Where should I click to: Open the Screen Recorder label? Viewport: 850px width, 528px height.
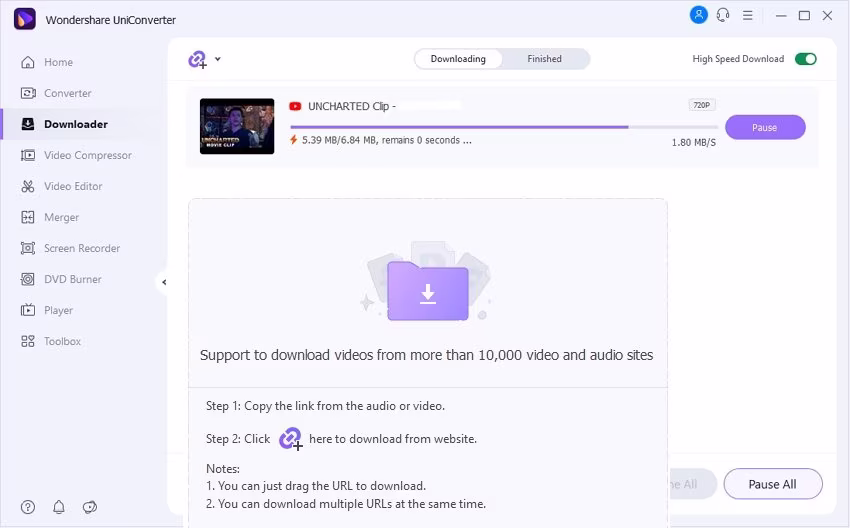coord(82,248)
